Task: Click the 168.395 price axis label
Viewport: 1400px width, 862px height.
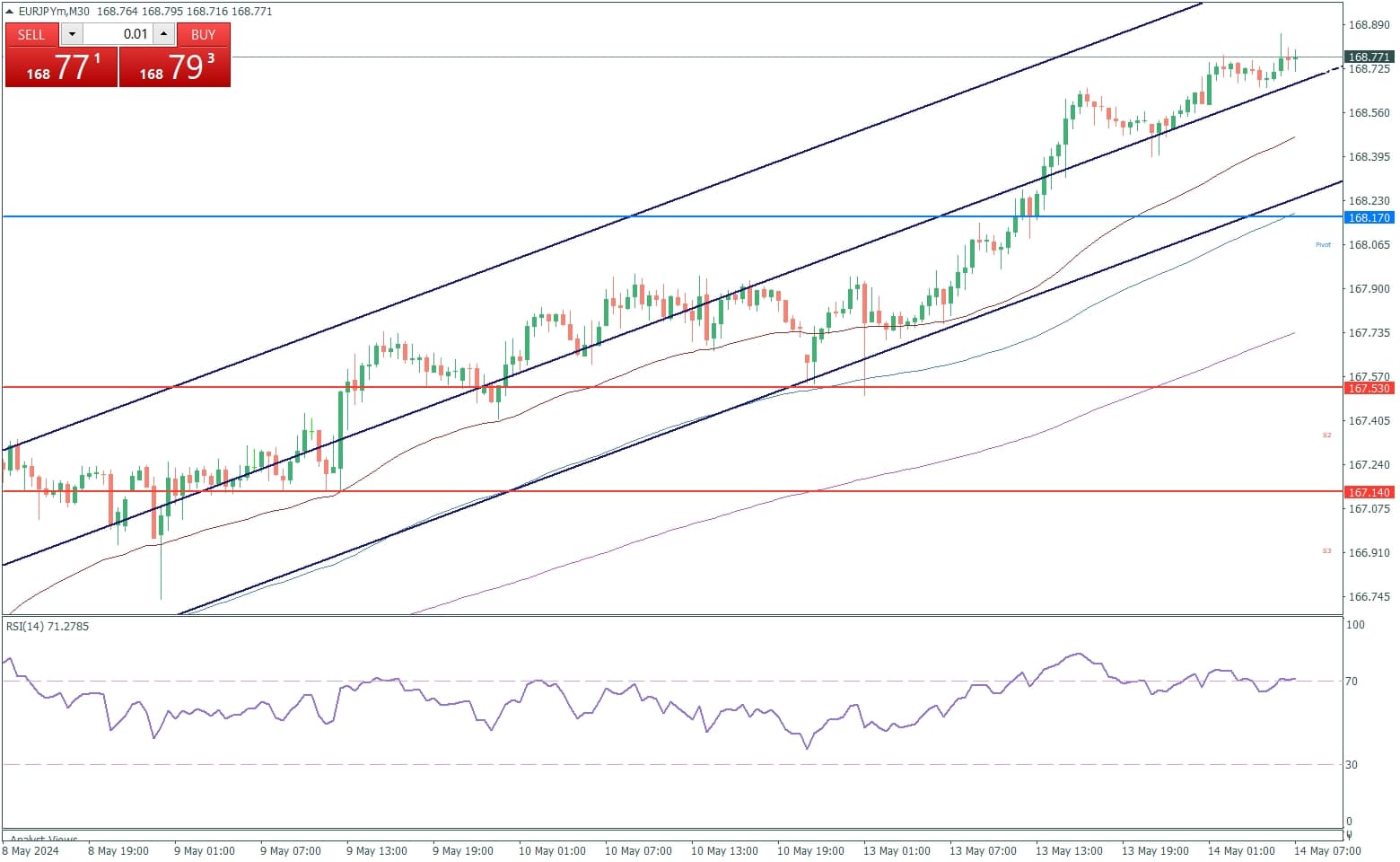Action: (1369, 157)
